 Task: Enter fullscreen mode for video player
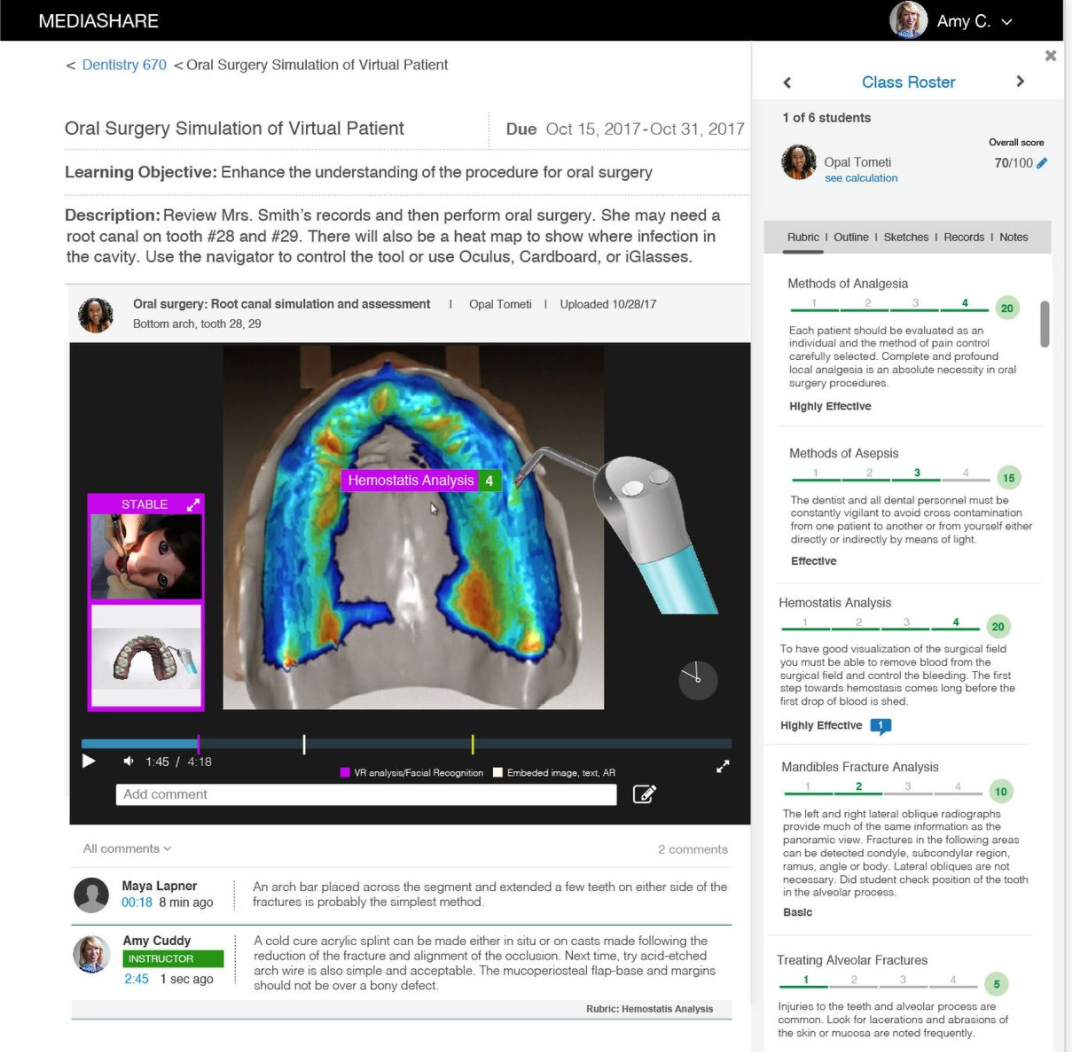pyautogui.click(x=723, y=767)
